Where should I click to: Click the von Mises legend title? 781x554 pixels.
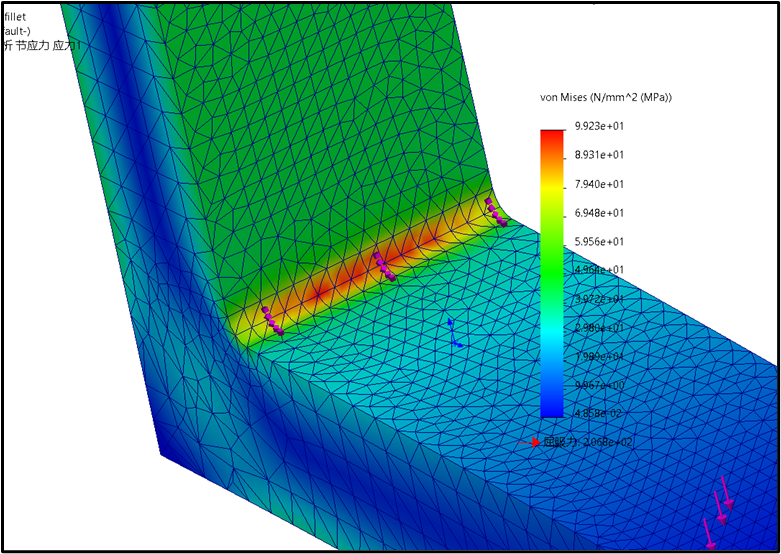tap(605, 97)
